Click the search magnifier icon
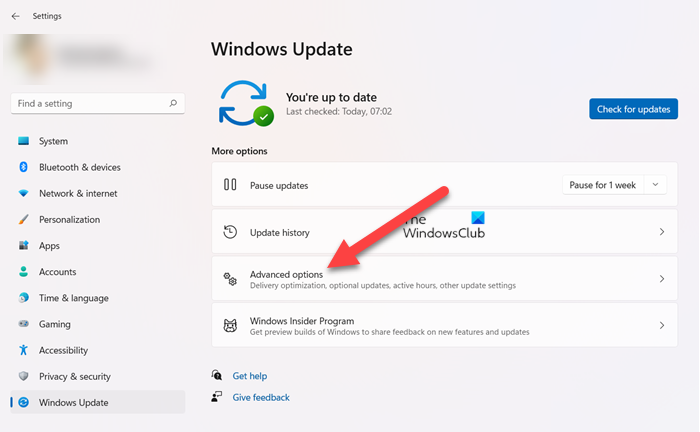 173,103
